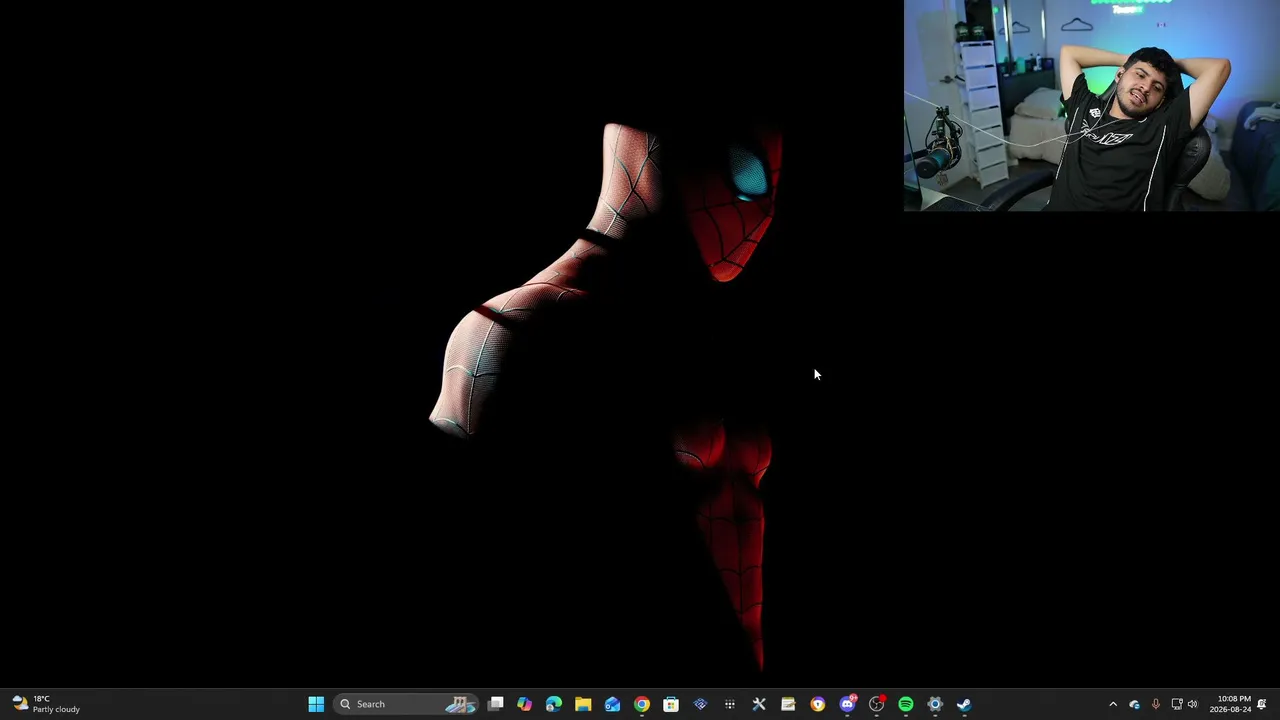Open the weather widget showing 18°C

[x=46, y=704]
